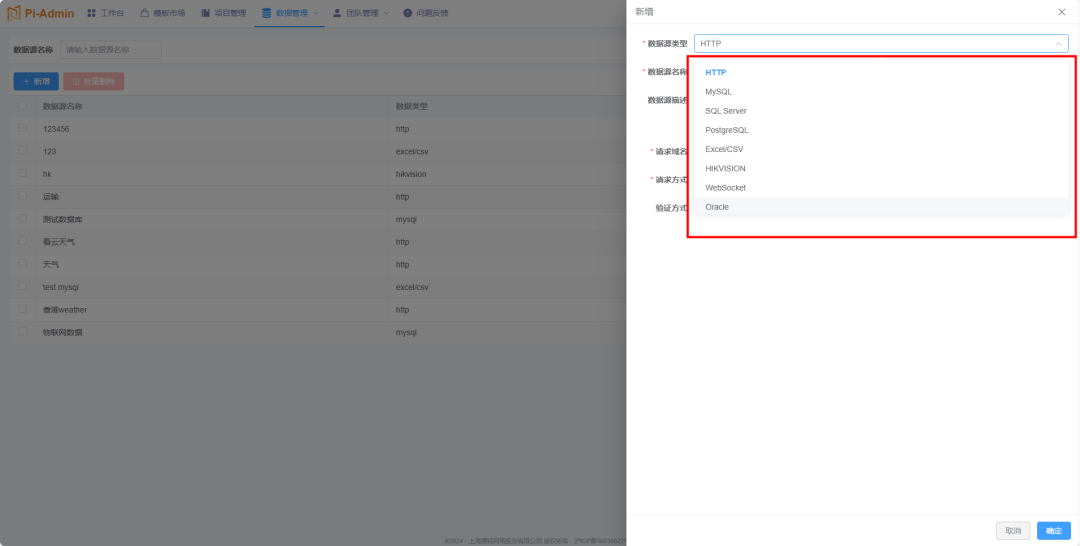The height and width of the screenshot is (546, 1080).
Task: Click the 项目管理 chart icon
Action: pyautogui.click(x=205, y=13)
